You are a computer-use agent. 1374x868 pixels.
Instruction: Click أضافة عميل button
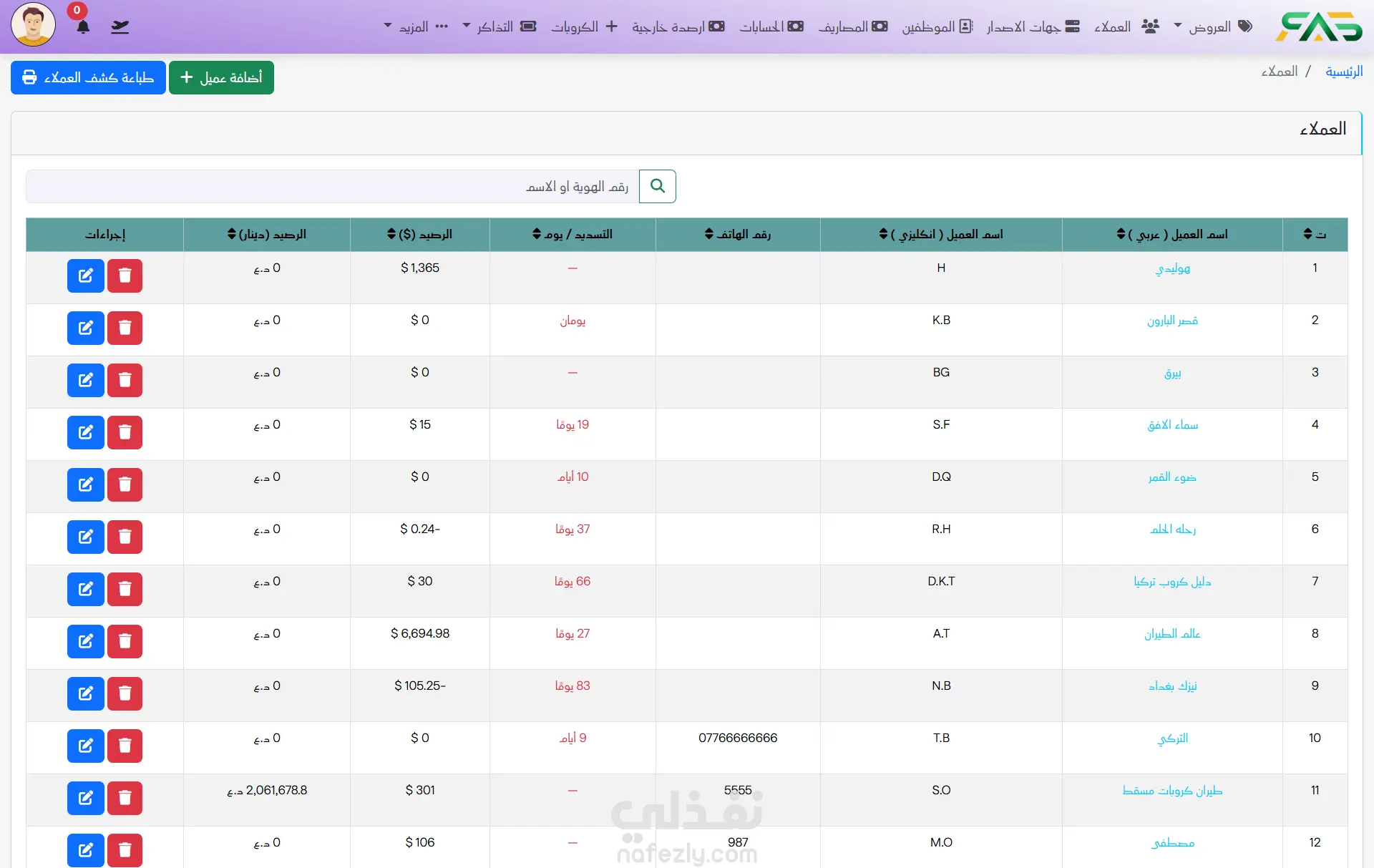click(221, 77)
